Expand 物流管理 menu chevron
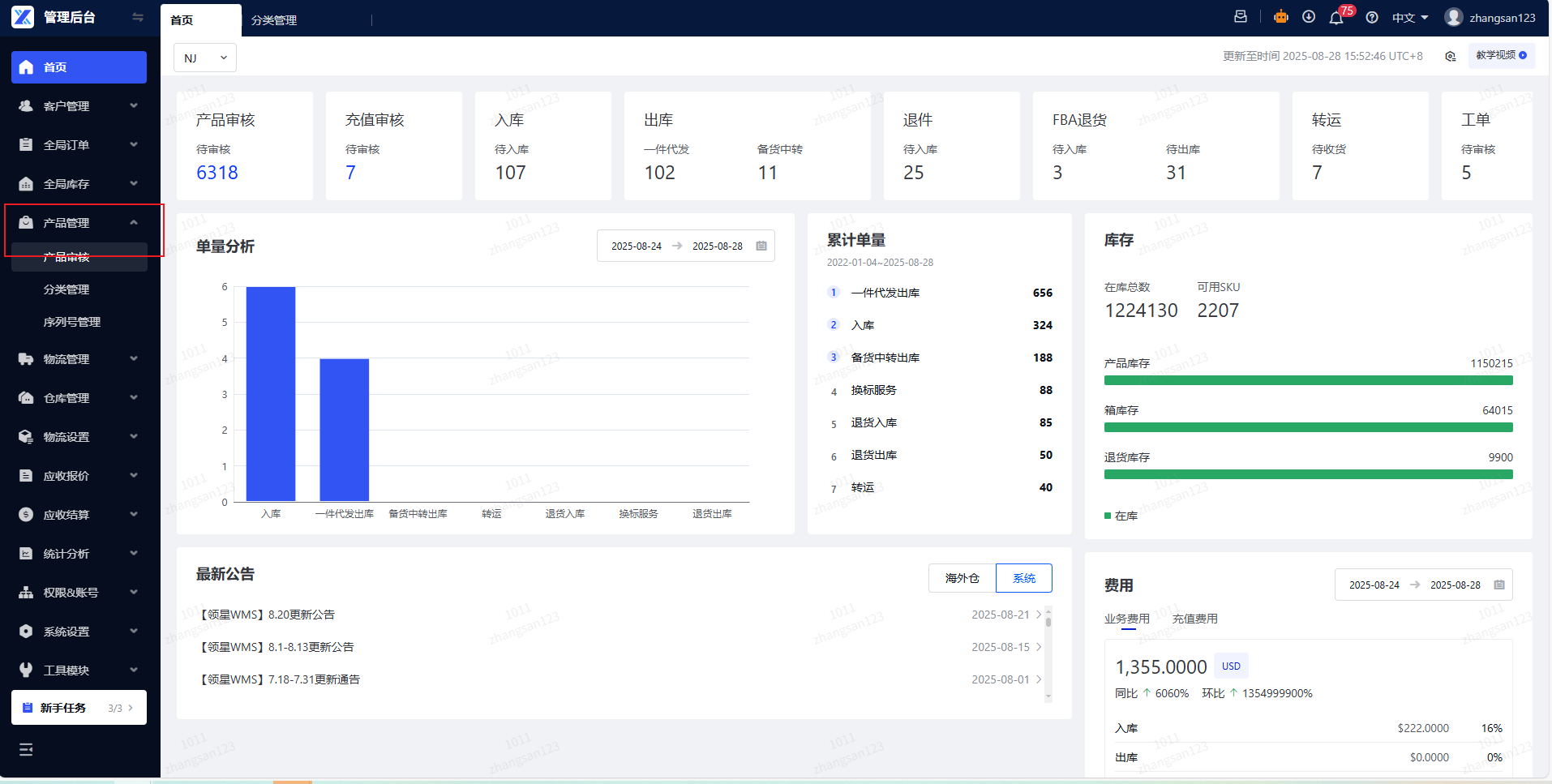Screen dimensions: 1552x784 [134, 358]
